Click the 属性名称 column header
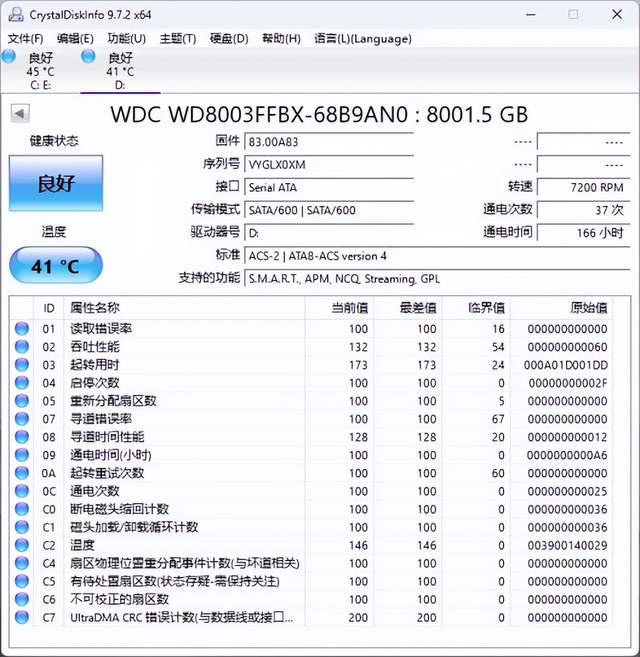 [x=184, y=308]
